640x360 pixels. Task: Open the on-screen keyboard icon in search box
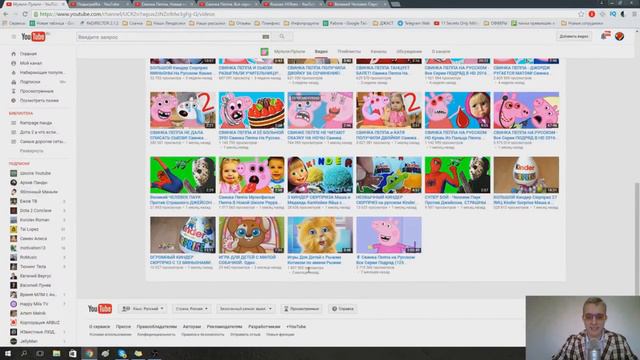(266, 37)
